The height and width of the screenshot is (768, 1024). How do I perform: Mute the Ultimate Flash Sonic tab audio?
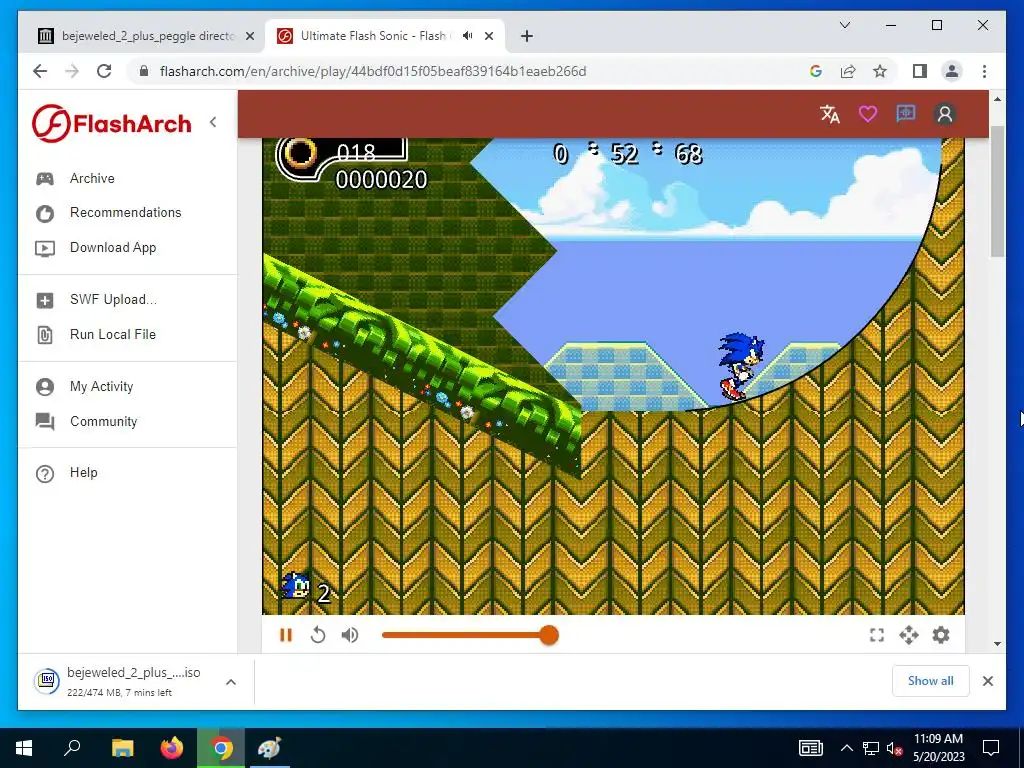(468, 36)
